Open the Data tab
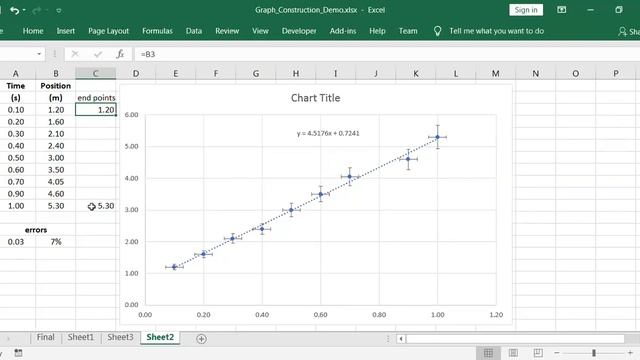This screenshot has width=640, height=360. click(x=193, y=31)
